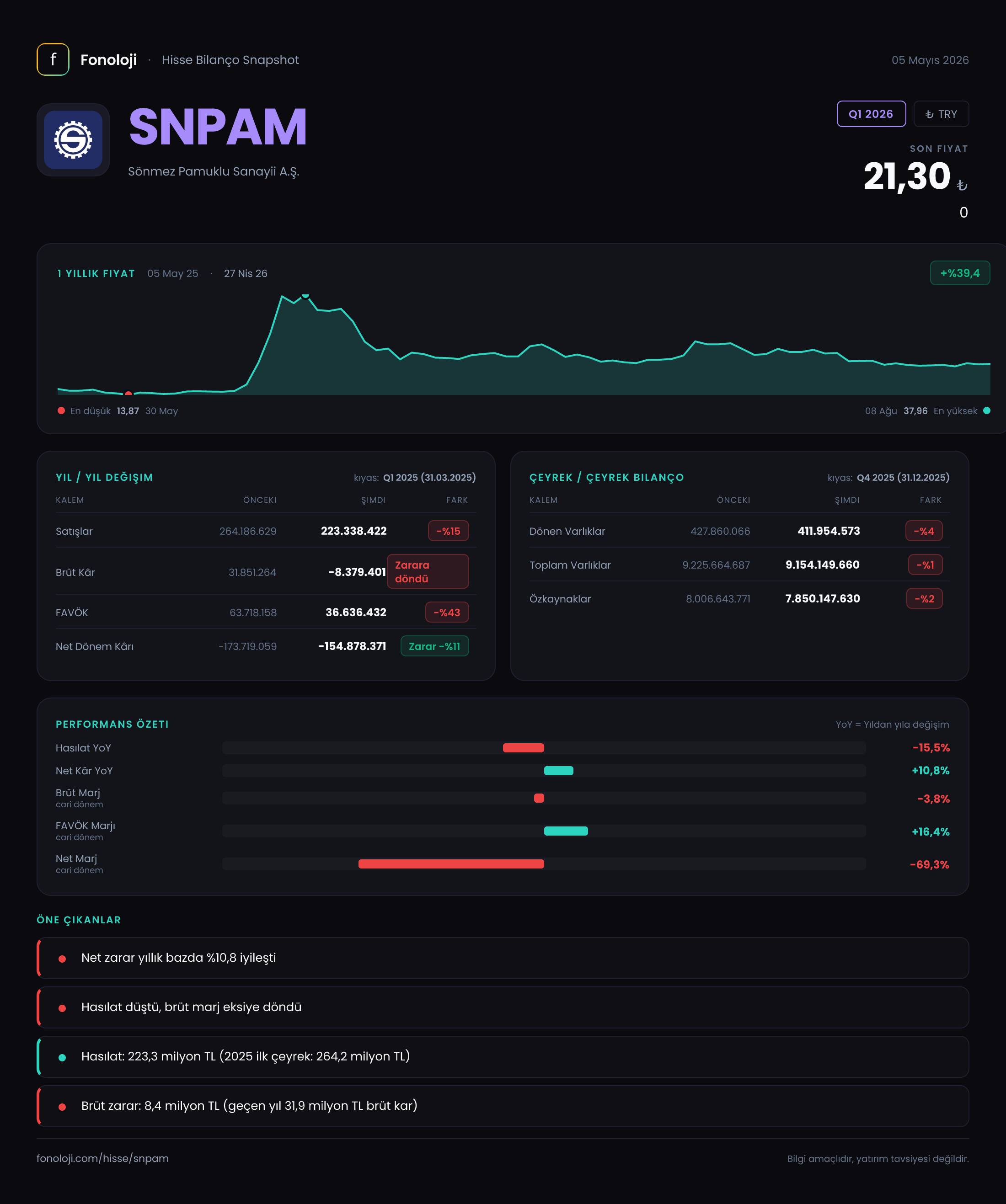Click 'Hasılat düştü, brüt marj eksiye döndü' text
1006x1204 pixels.
tap(192, 1007)
